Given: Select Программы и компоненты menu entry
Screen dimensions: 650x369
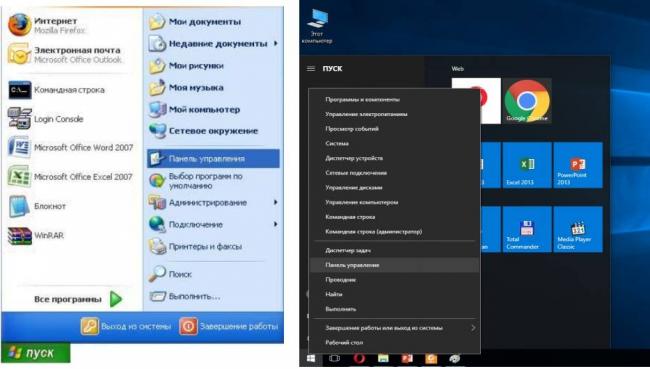Looking at the screenshot, I should (394, 100).
